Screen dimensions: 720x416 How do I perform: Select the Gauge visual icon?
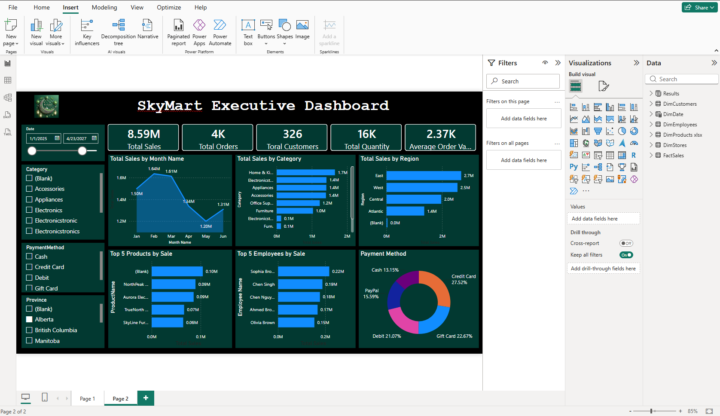point(634,143)
